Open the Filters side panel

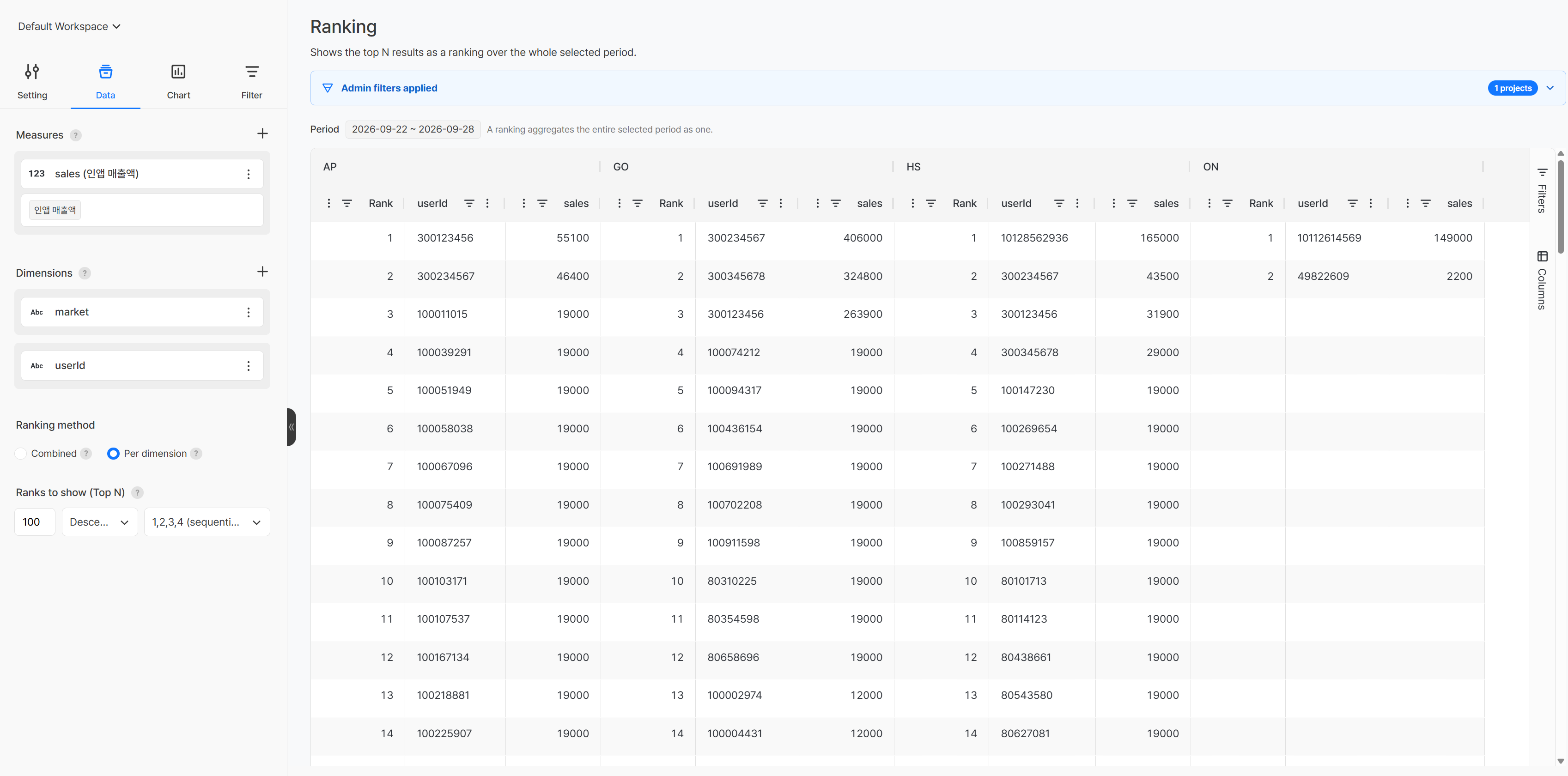coord(1542,190)
